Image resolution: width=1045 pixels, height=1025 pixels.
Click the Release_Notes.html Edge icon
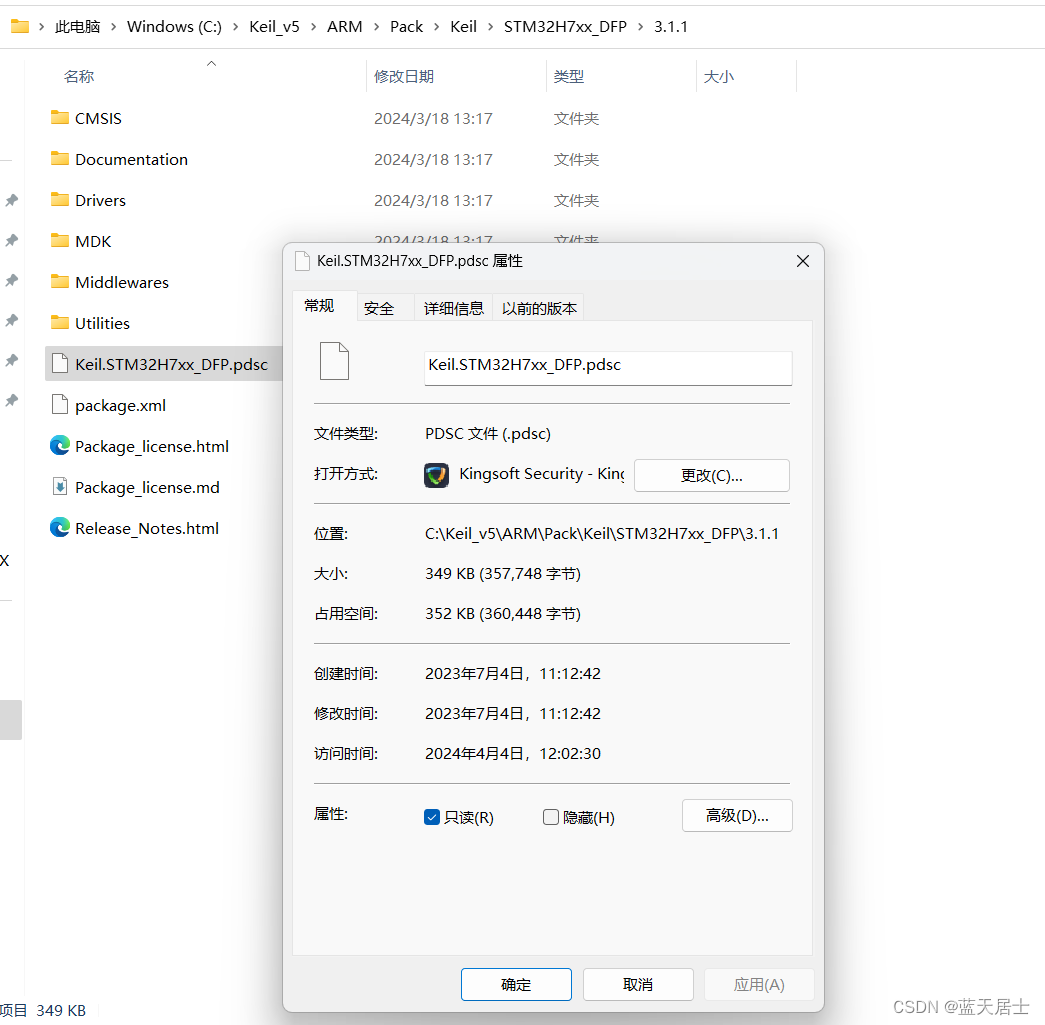click(x=60, y=527)
